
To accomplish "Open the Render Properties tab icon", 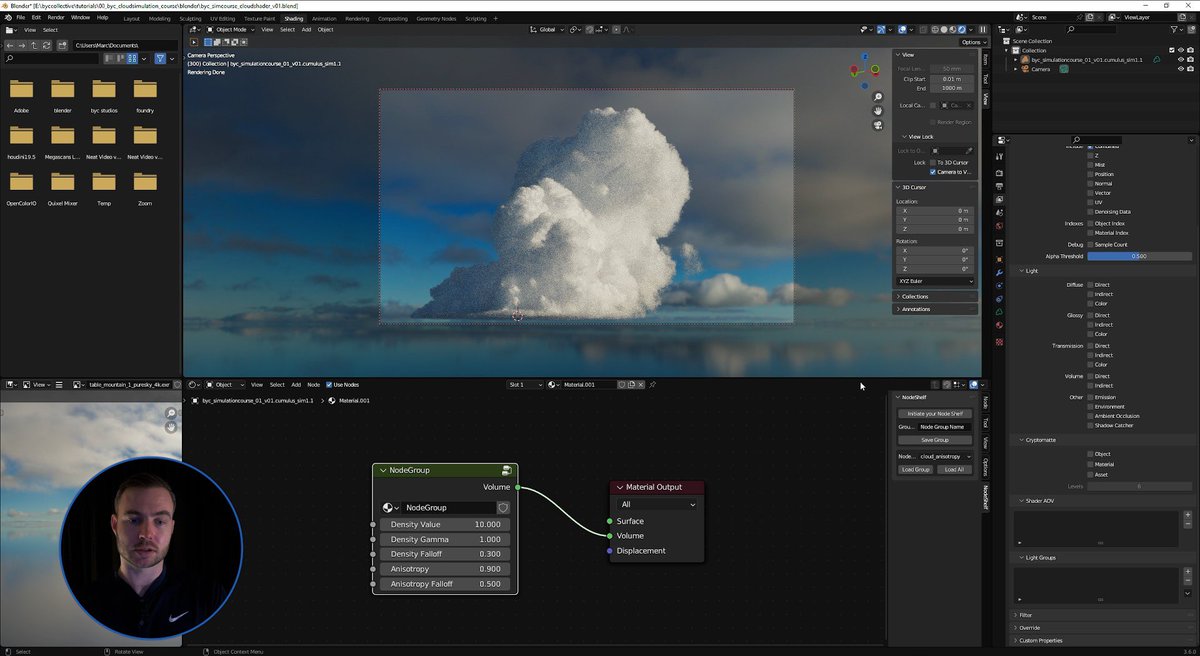I will coord(1000,173).
